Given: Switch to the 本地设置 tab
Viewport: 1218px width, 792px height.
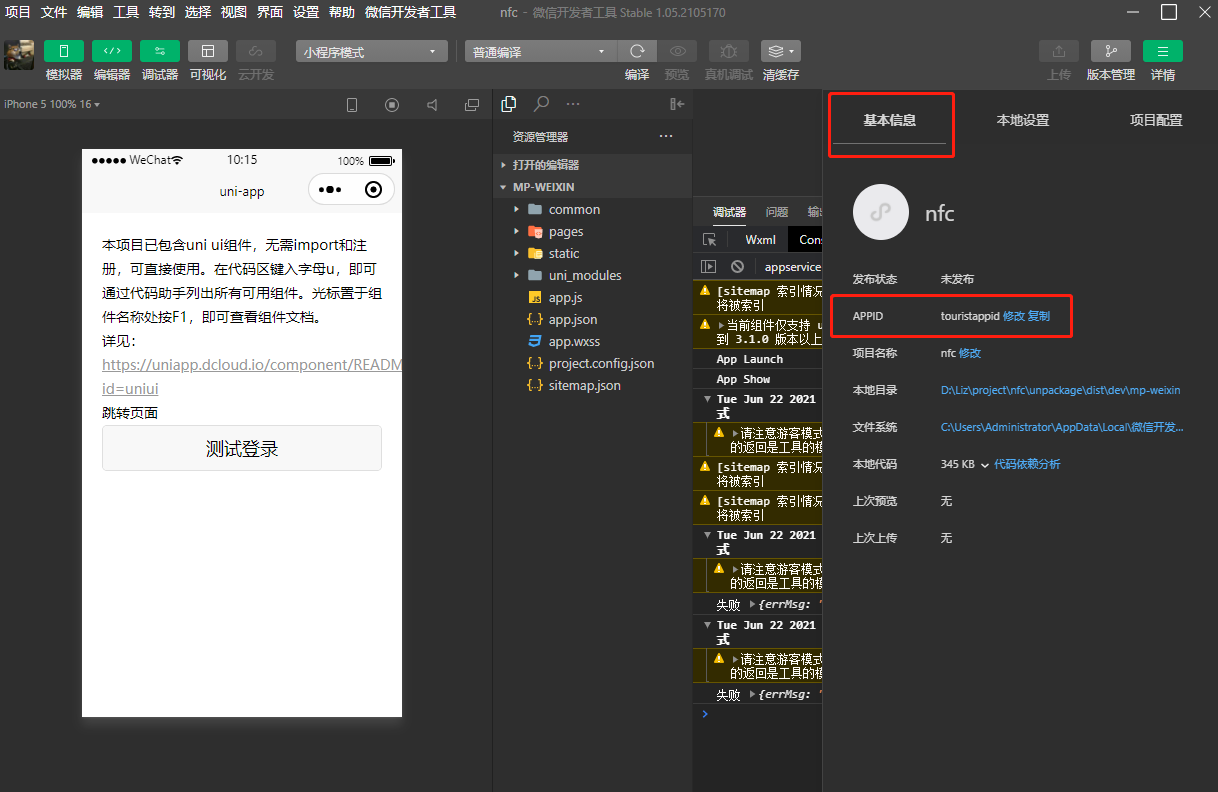Looking at the screenshot, I should coord(1022,120).
